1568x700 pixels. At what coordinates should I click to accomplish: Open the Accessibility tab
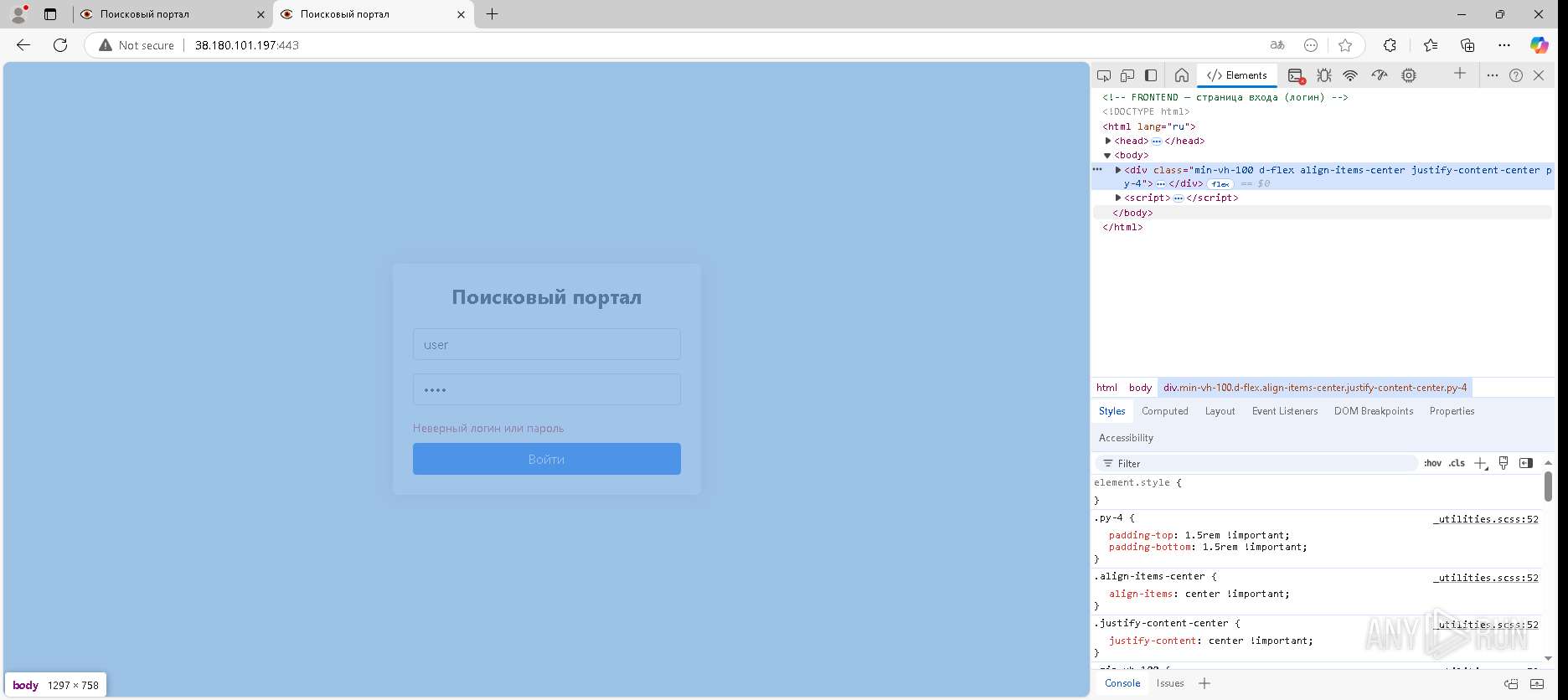(x=1126, y=438)
